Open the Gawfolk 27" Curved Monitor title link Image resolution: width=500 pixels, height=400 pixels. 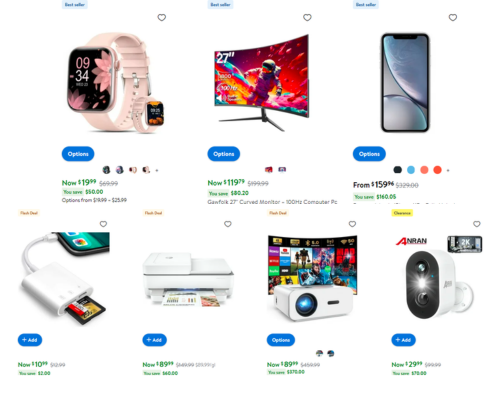[x=272, y=202]
